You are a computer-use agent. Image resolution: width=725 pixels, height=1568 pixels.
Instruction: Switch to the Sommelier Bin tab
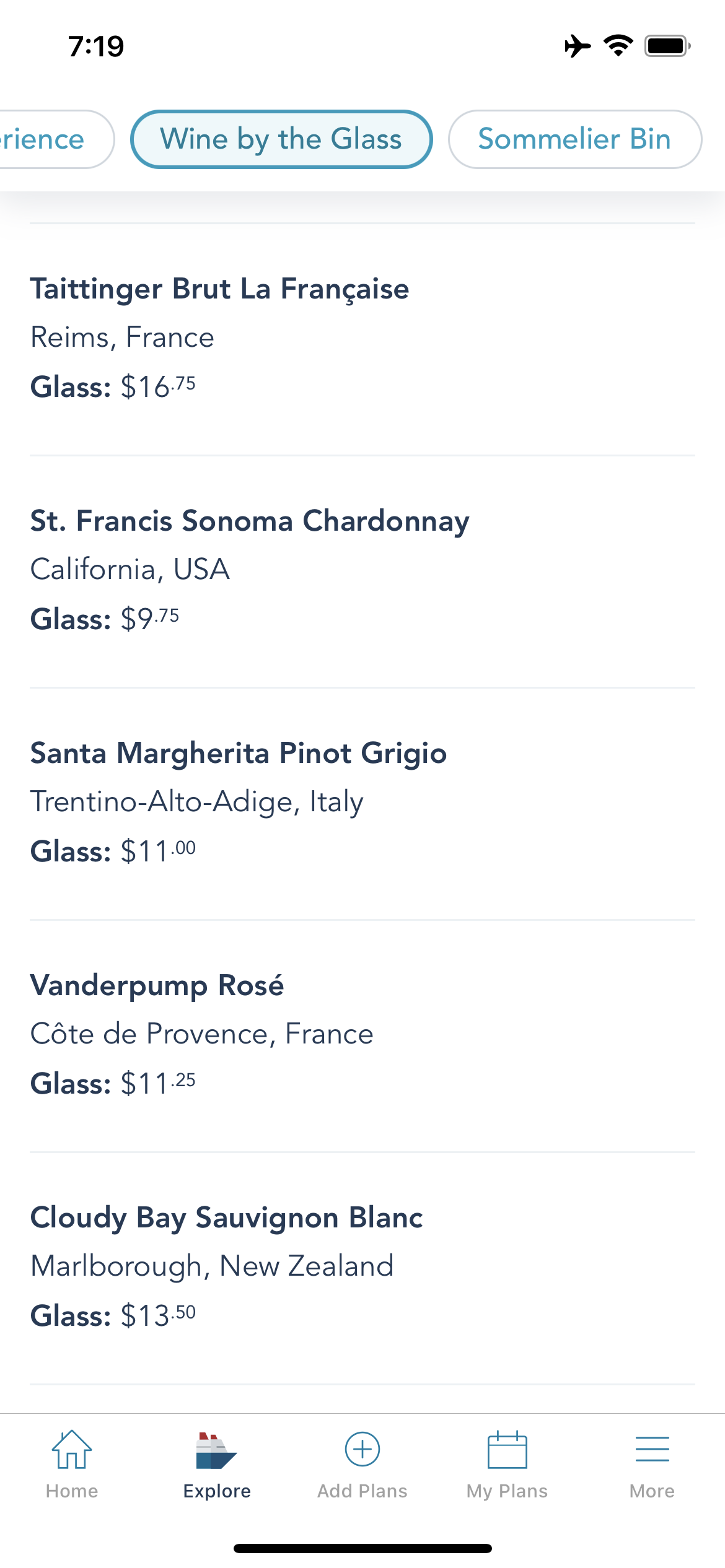click(574, 139)
